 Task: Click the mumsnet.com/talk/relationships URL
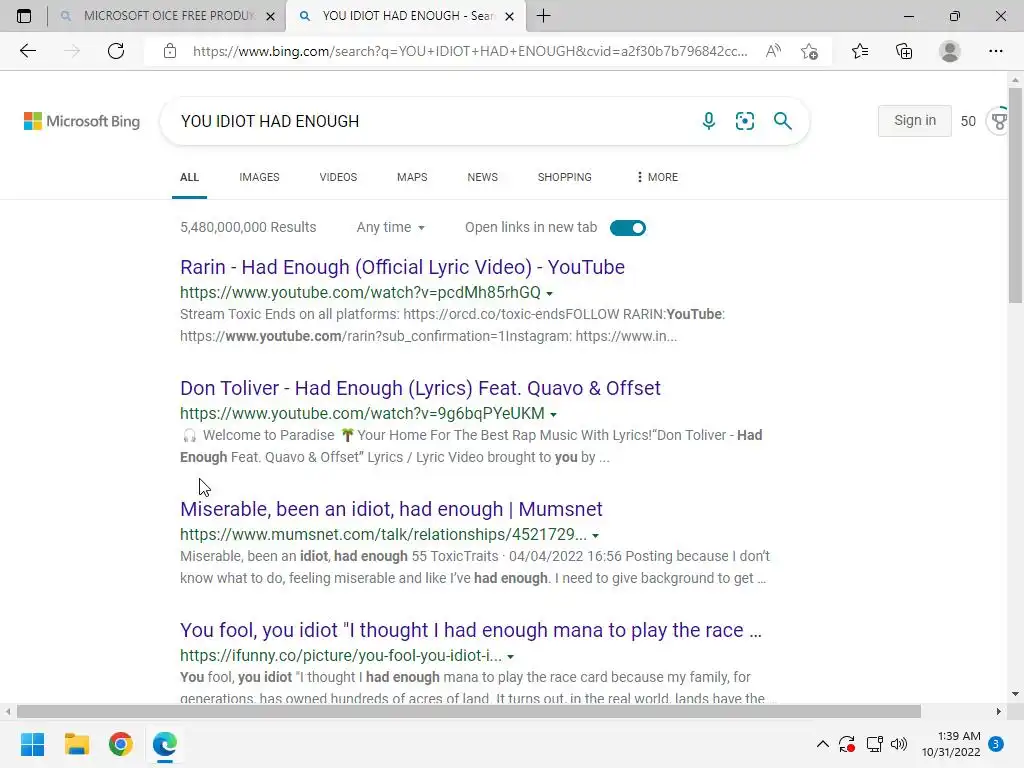(x=383, y=534)
